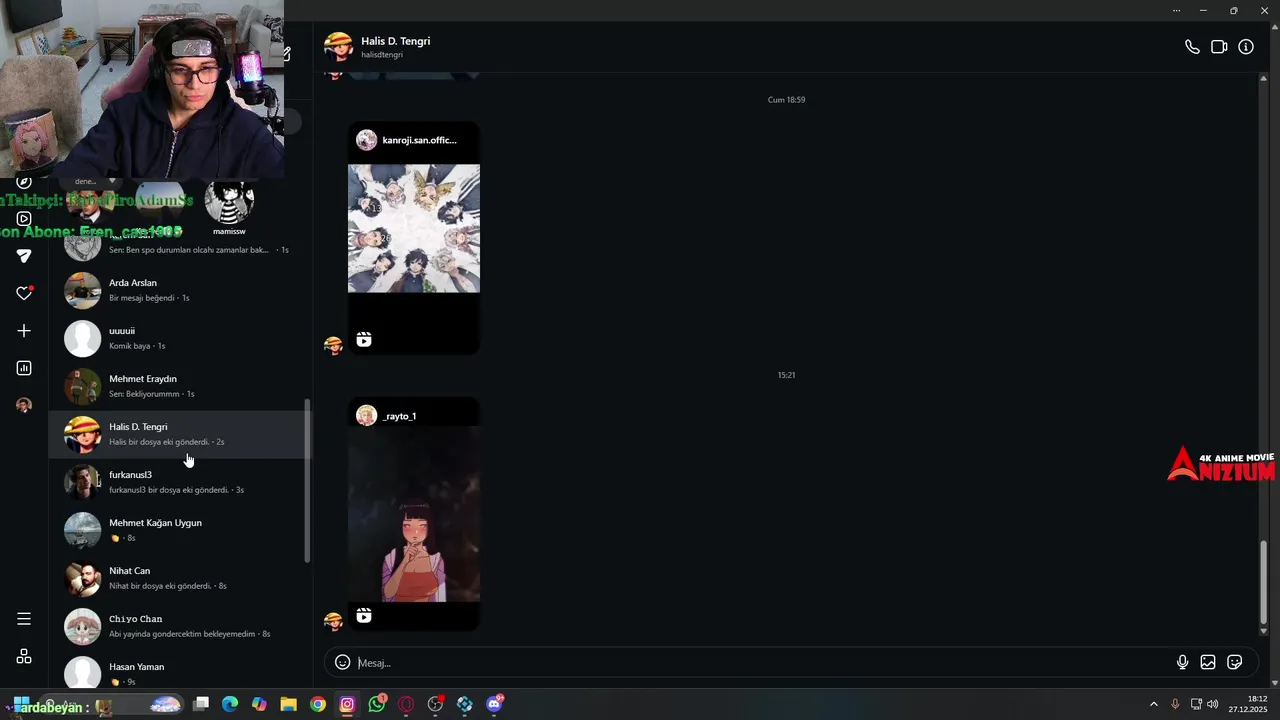Open the Mehmet Eraydın conversation
The height and width of the screenshot is (720, 1280).
point(180,386)
